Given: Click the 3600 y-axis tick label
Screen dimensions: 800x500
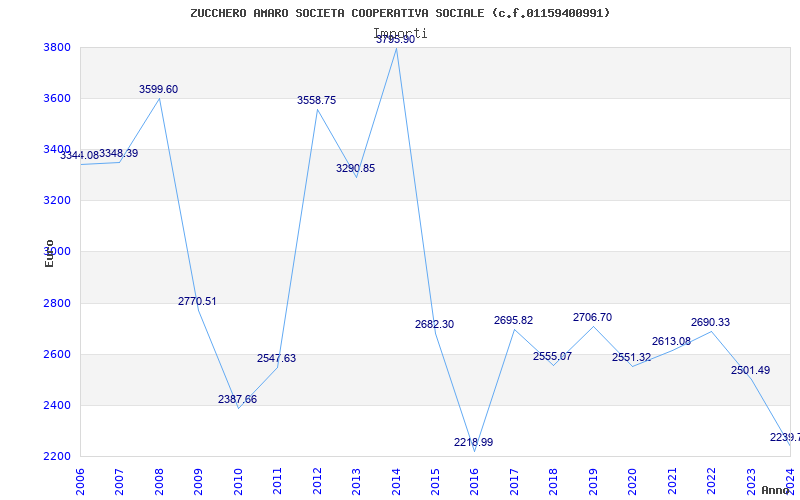Looking at the screenshot, I should click(57, 98).
